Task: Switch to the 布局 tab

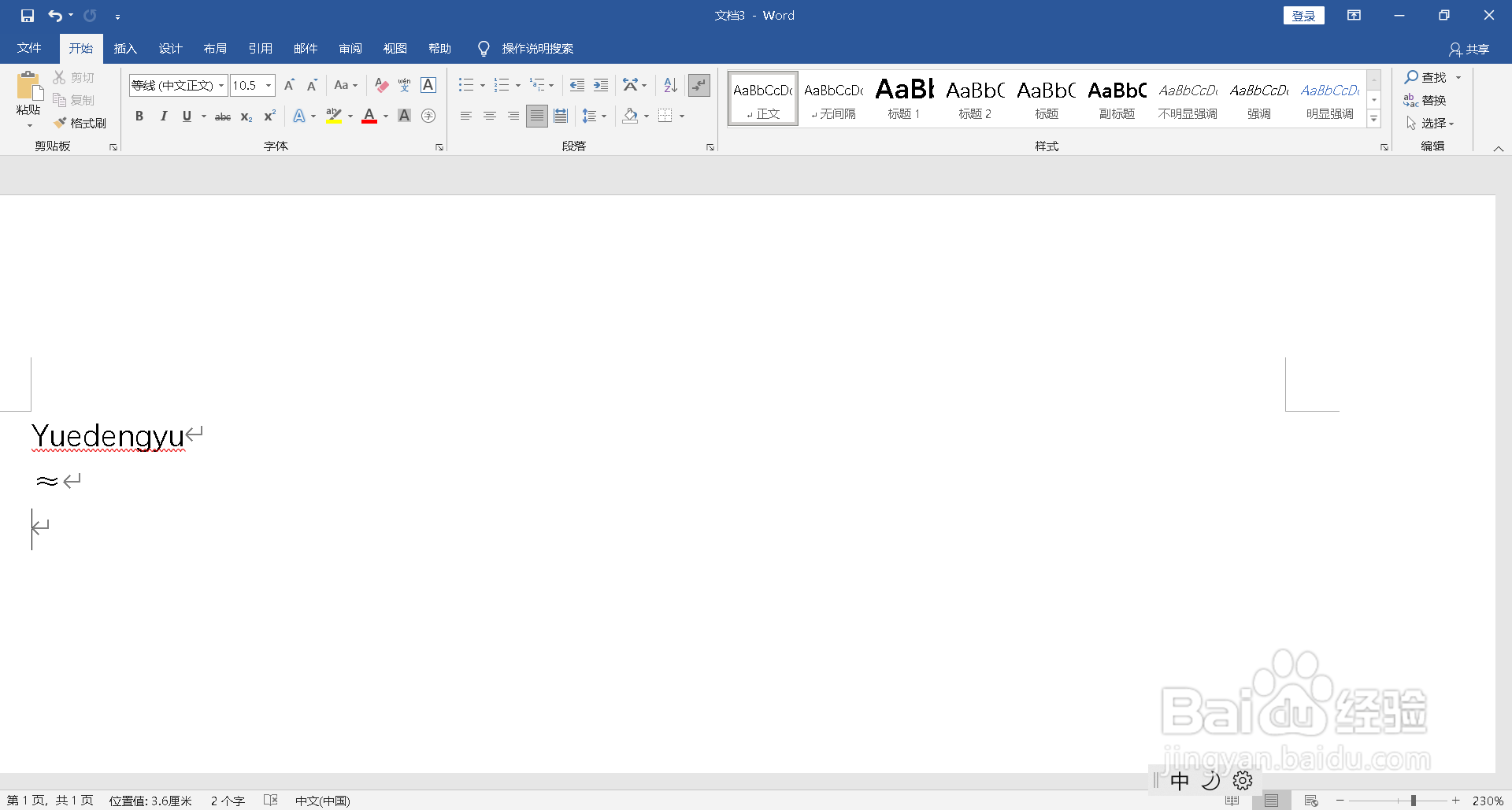Action: (x=215, y=49)
